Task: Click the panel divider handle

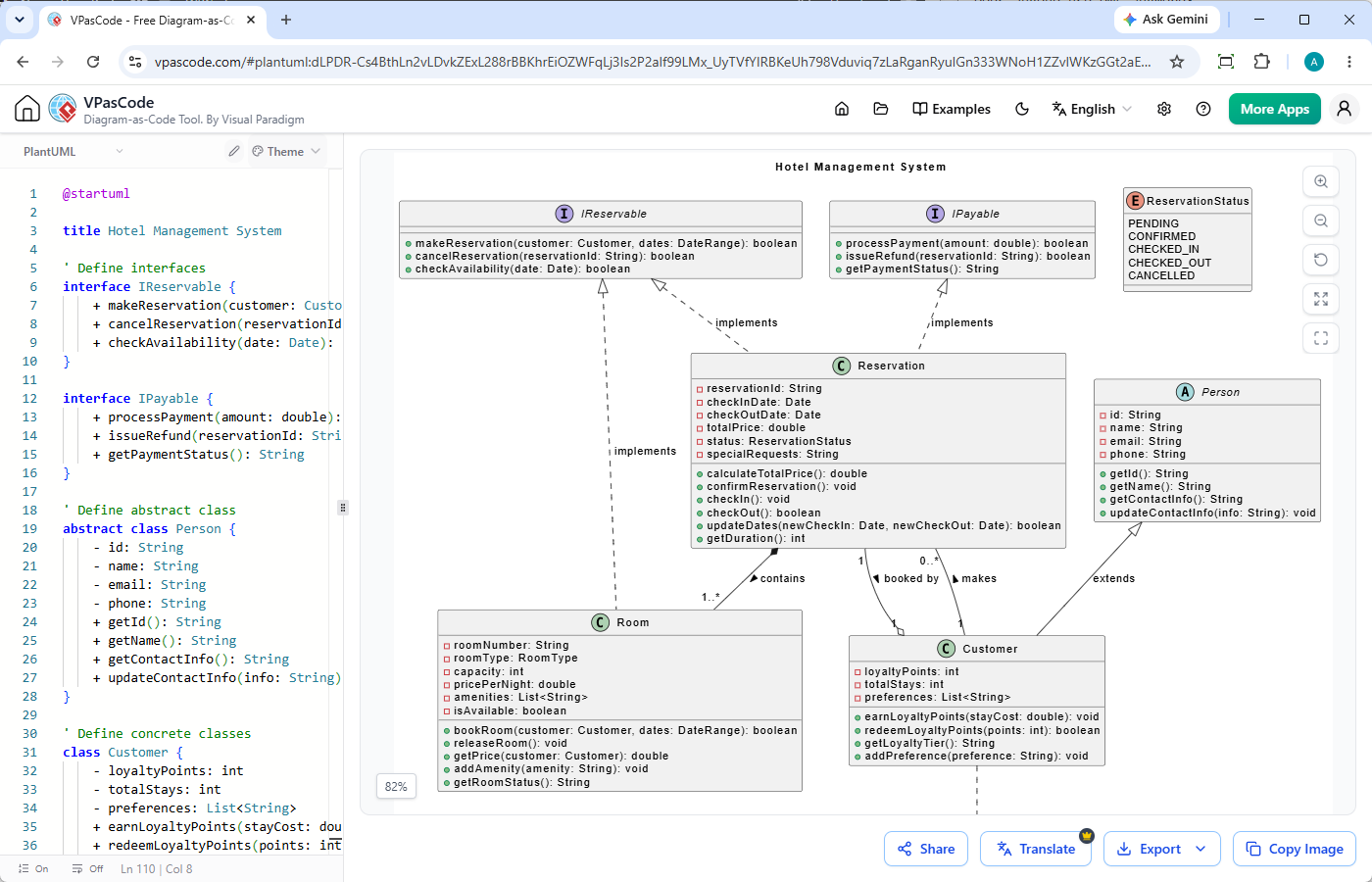Action: (x=342, y=508)
